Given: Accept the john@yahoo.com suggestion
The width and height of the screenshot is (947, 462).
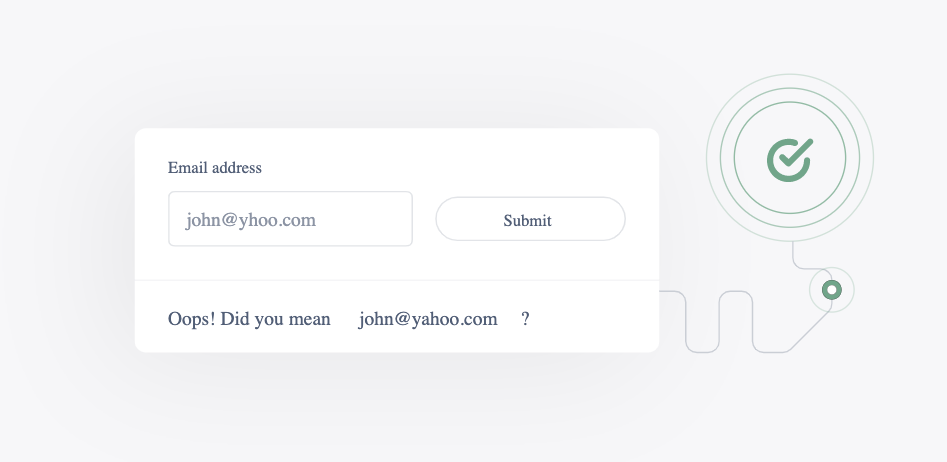Looking at the screenshot, I should point(428,319).
